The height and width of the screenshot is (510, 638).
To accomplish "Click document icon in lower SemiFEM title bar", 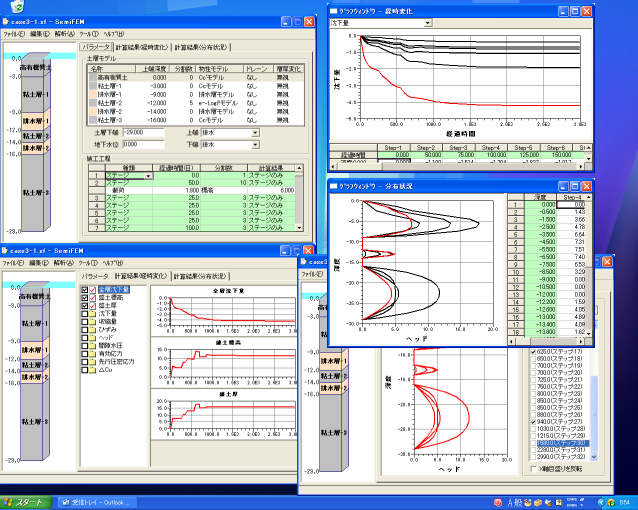I will click(x=6, y=250).
